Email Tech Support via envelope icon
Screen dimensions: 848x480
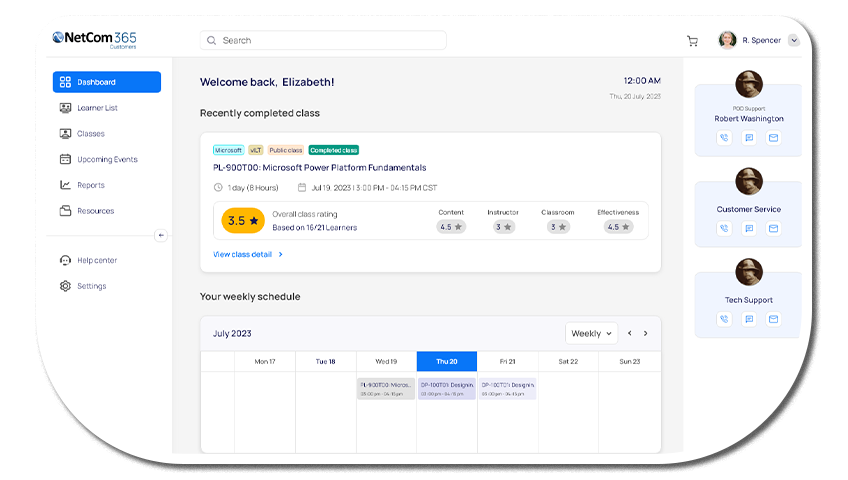pyautogui.click(x=773, y=320)
